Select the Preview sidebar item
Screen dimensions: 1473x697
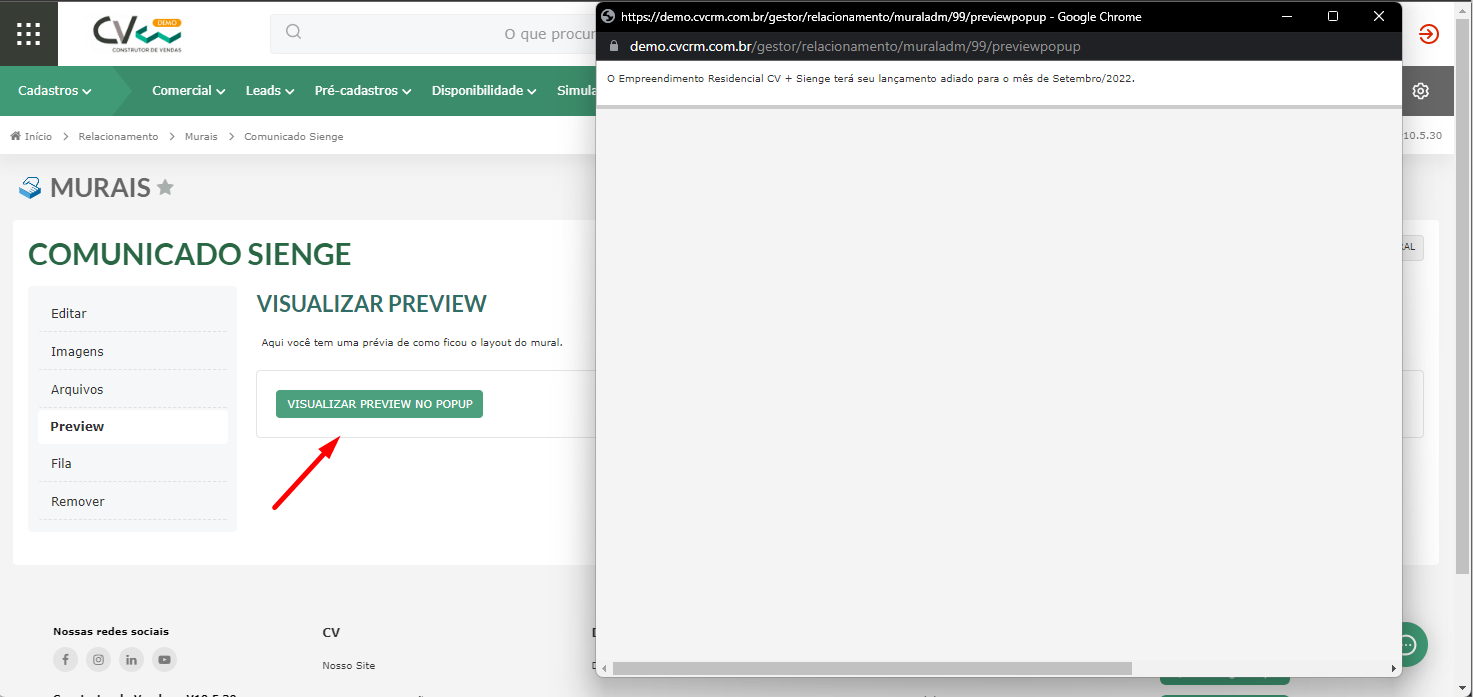133,426
